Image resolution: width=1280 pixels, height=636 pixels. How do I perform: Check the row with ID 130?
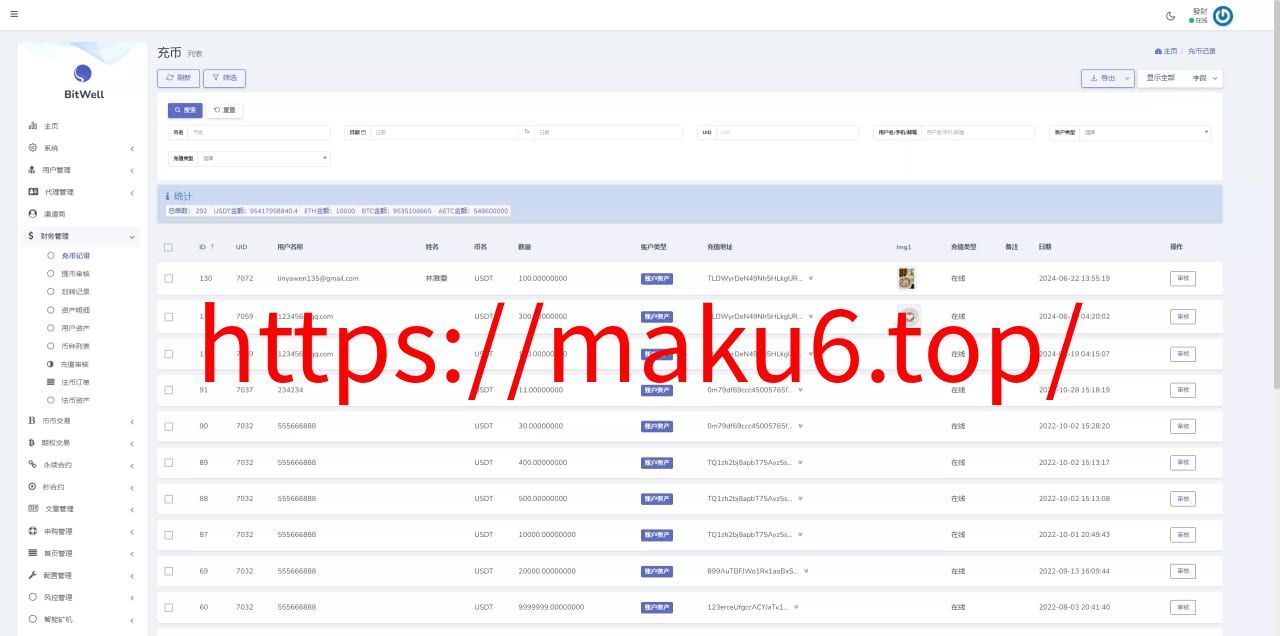tap(169, 279)
